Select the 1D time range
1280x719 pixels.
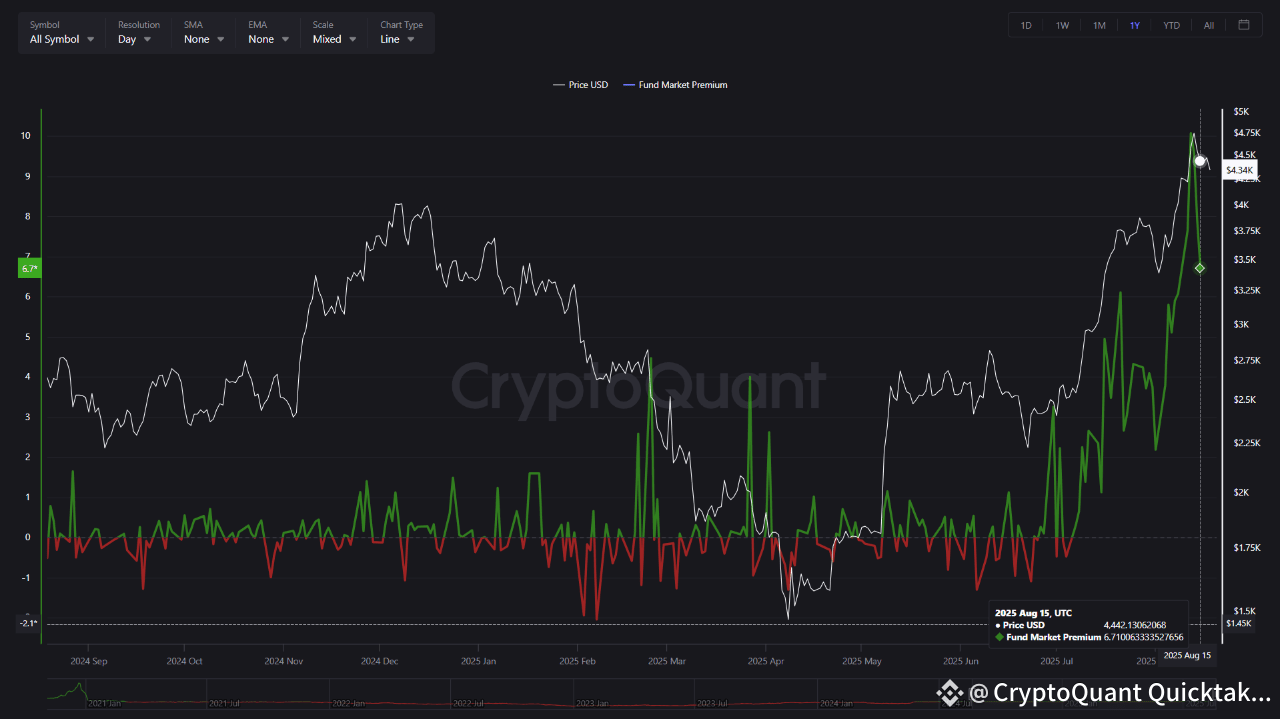point(1026,25)
